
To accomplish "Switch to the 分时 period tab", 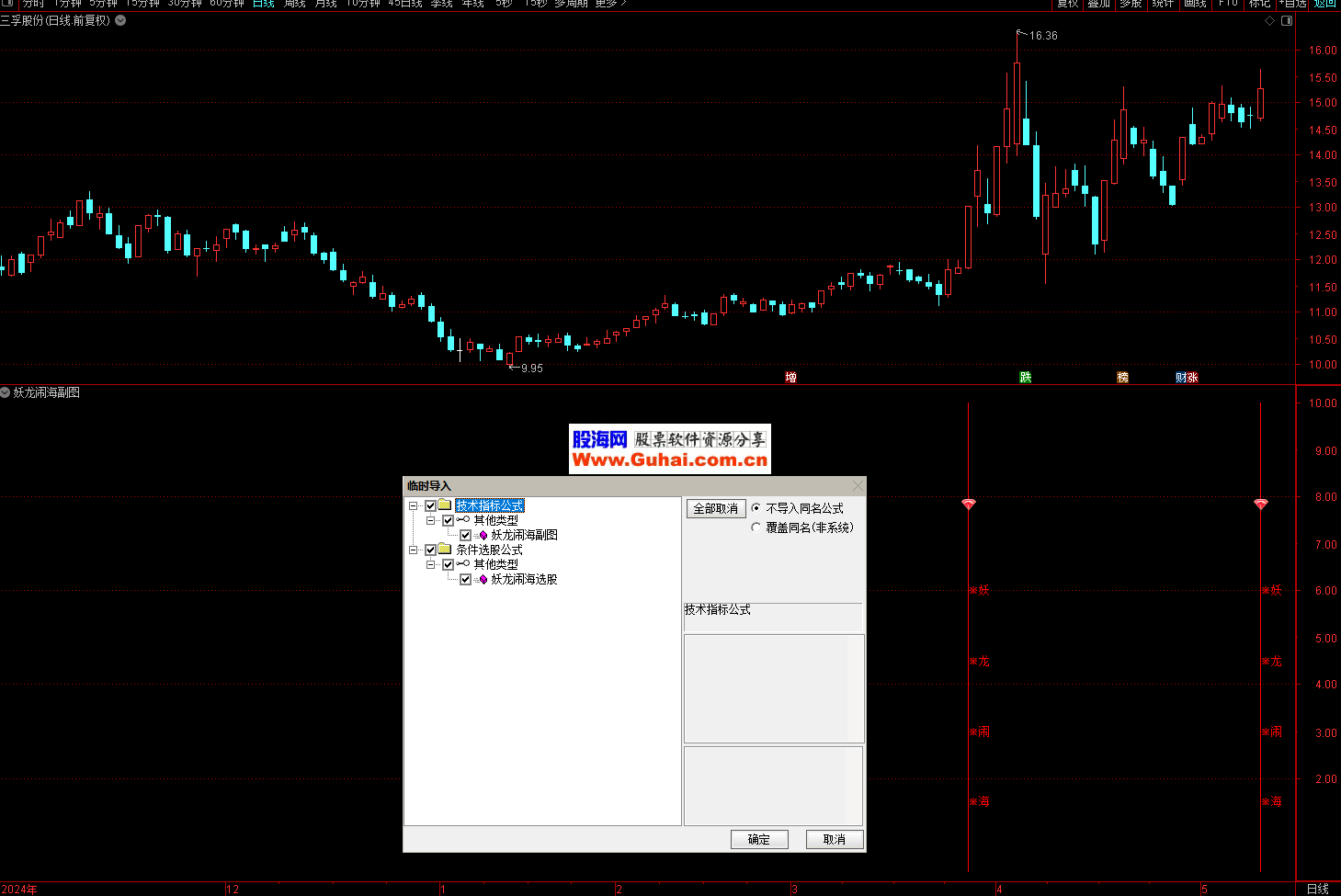I will [x=33, y=4].
